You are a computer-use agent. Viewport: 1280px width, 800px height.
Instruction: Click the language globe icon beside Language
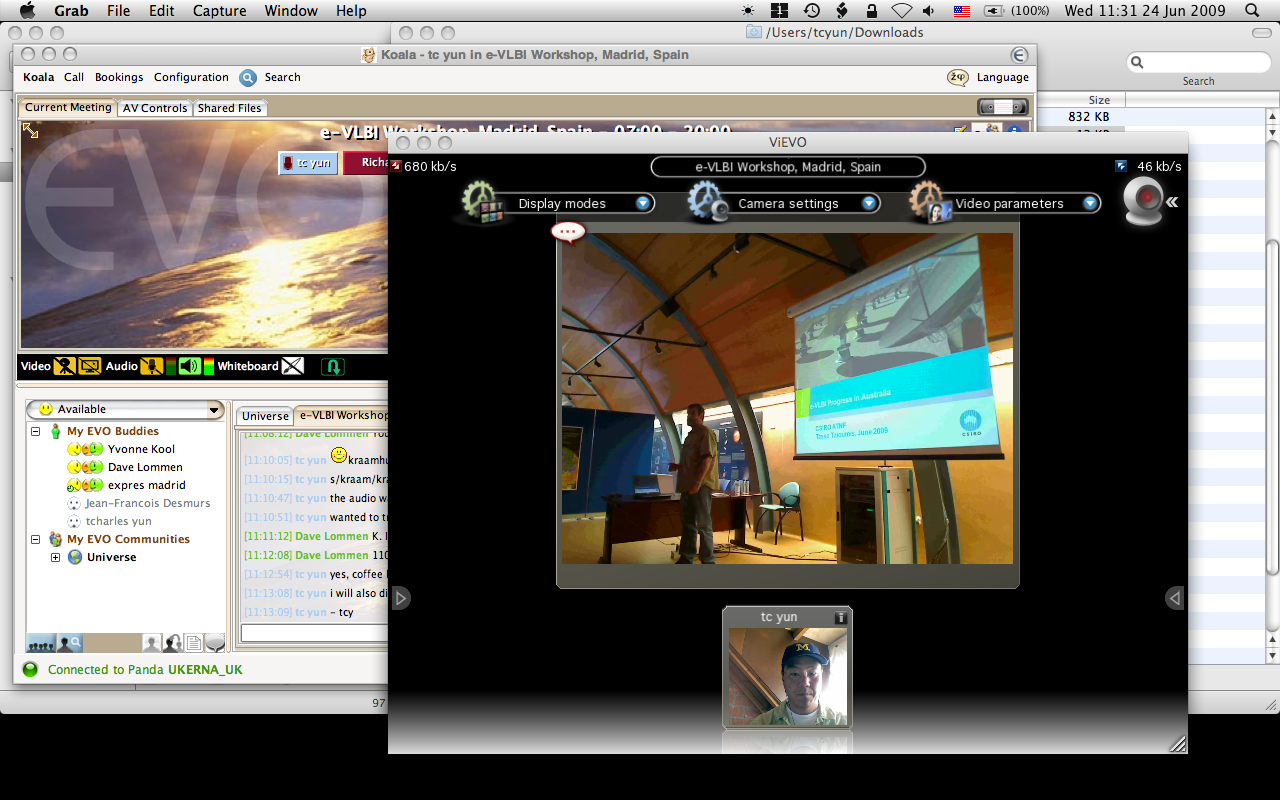coord(958,77)
